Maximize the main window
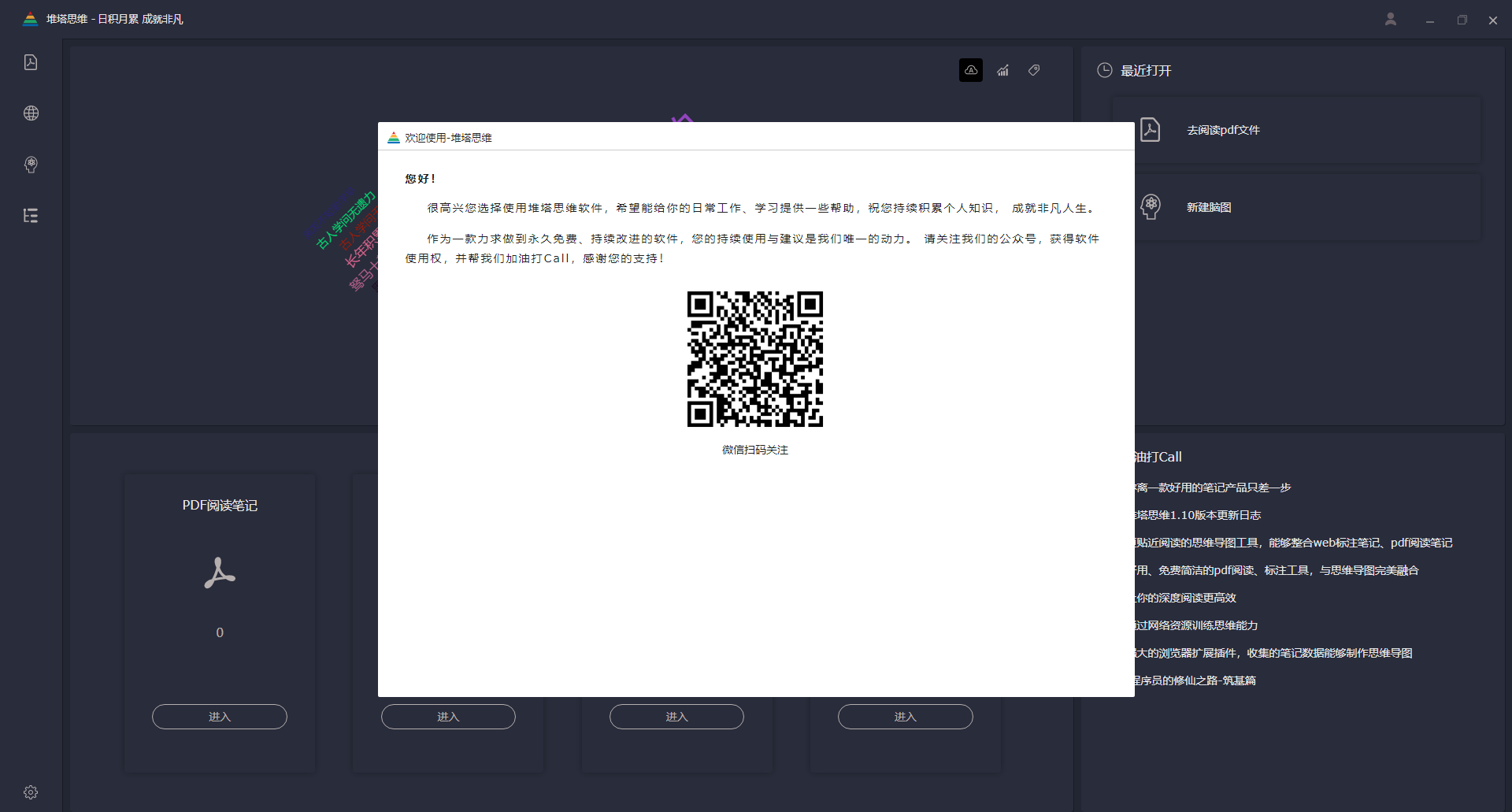Viewport: 1512px width, 812px height. 1462,20
